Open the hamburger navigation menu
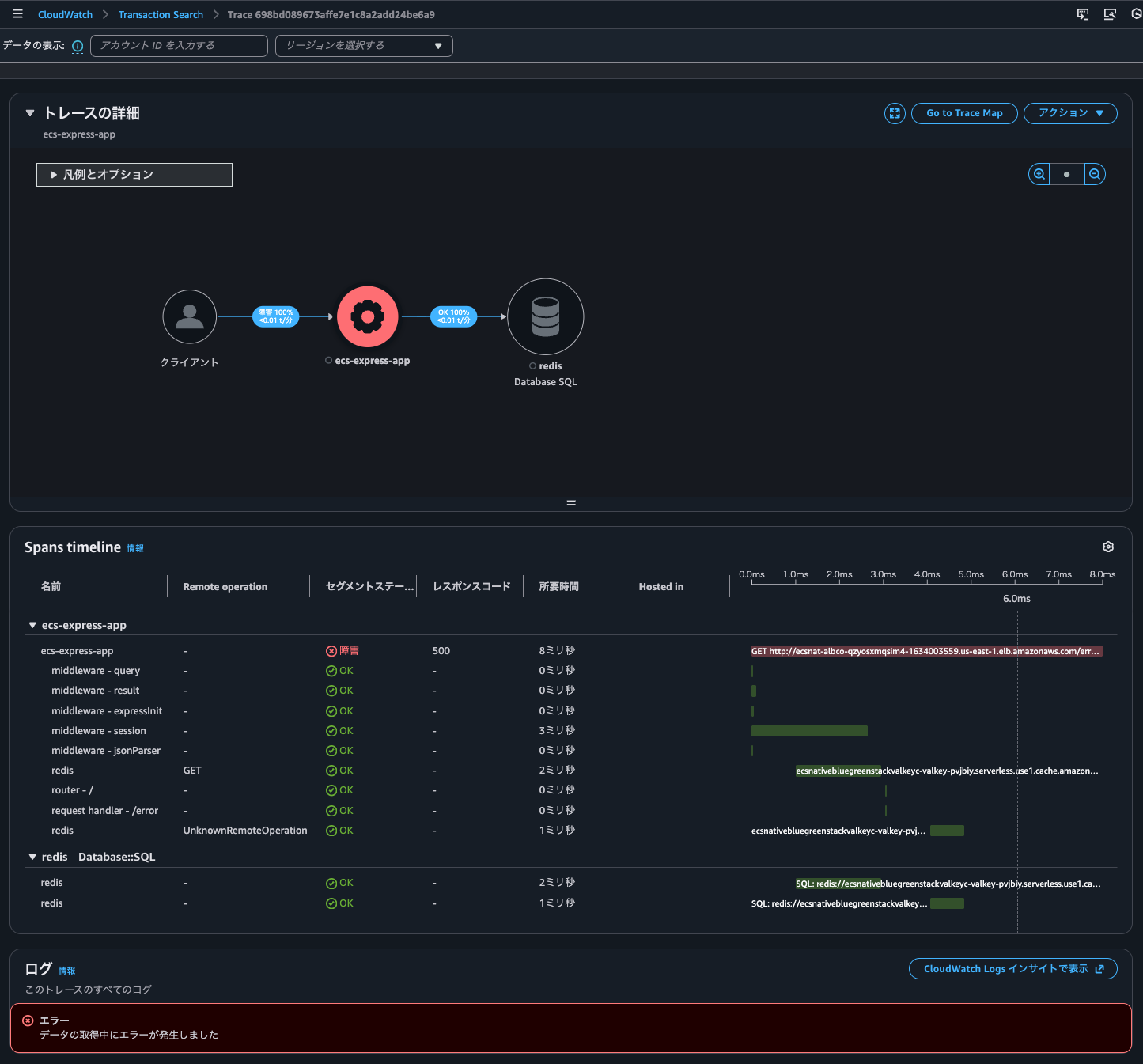This screenshot has width=1143, height=1064. [x=17, y=14]
